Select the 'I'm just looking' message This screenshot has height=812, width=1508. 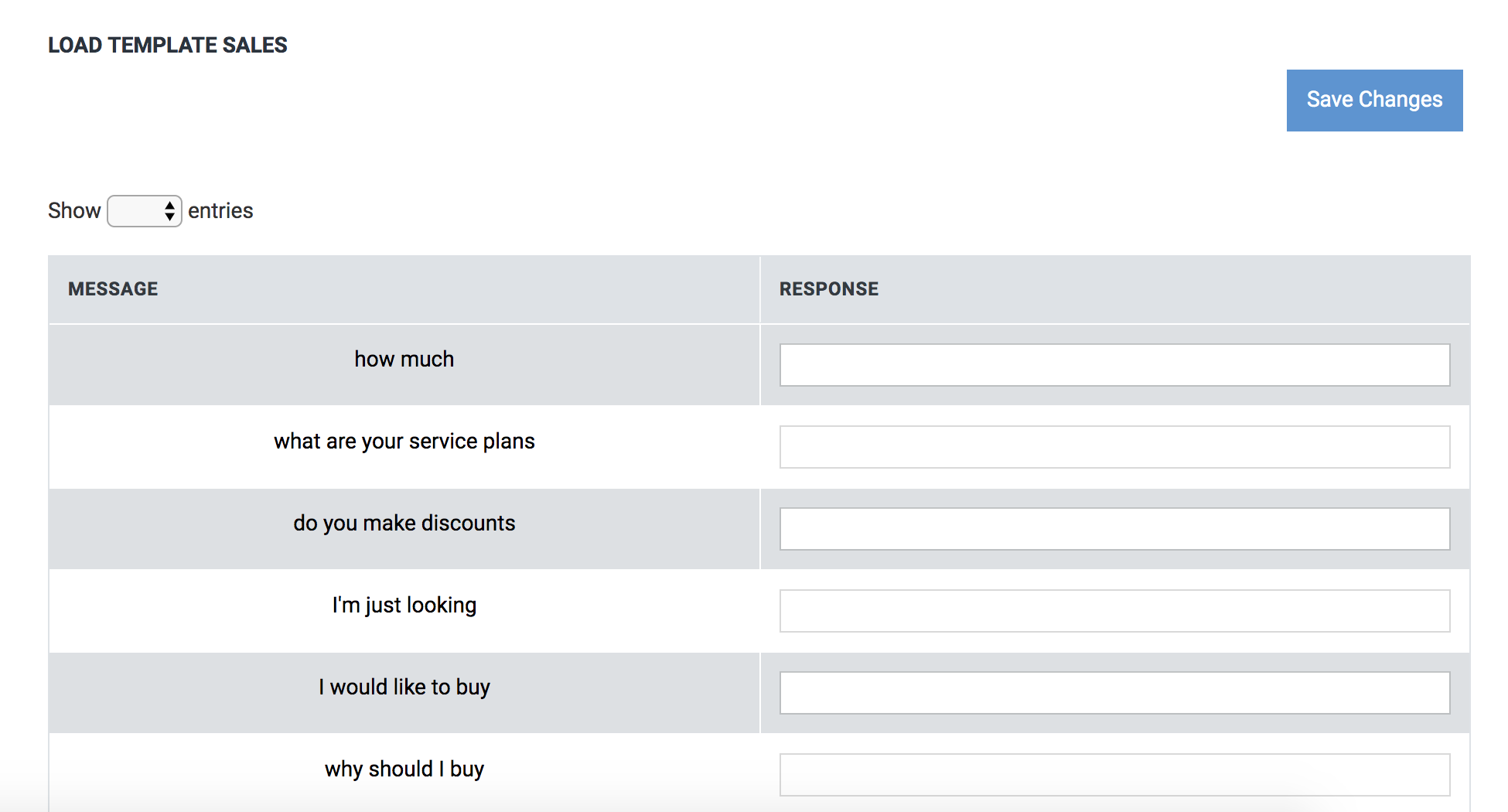(x=404, y=606)
